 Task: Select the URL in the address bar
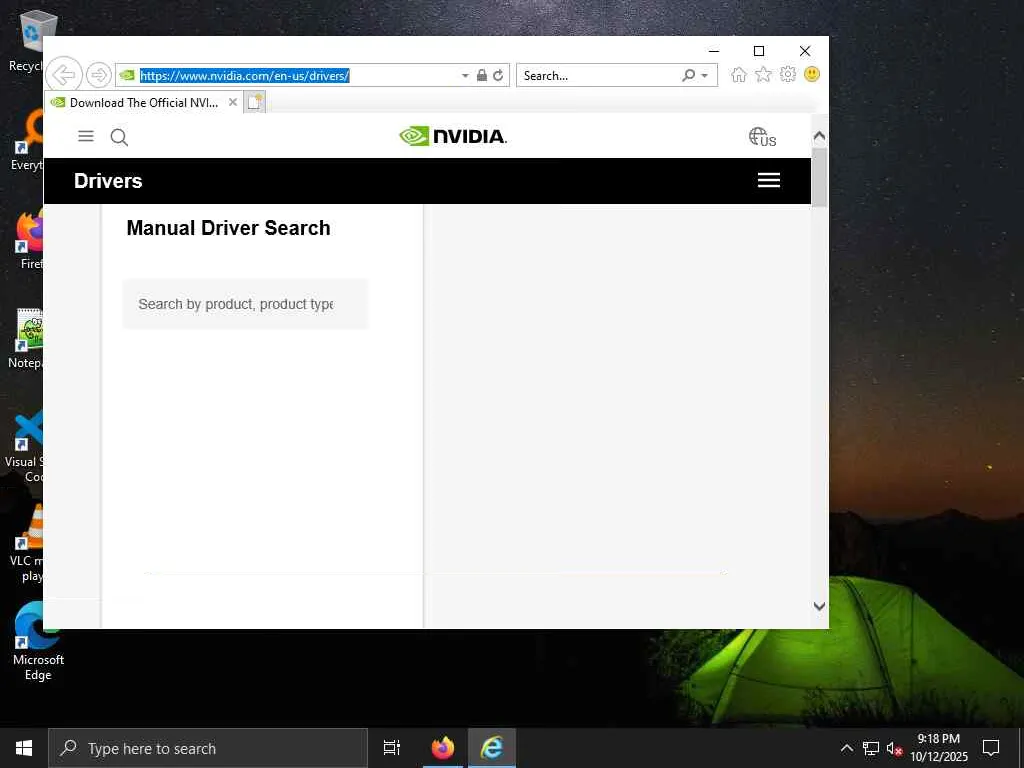pos(245,76)
